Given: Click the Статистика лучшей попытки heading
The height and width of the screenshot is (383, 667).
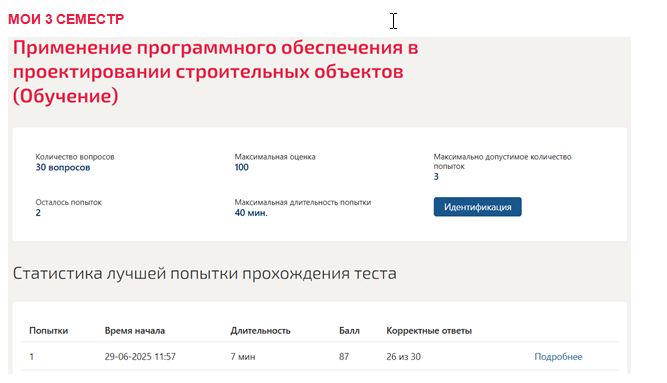Looking at the screenshot, I should [x=205, y=273].
